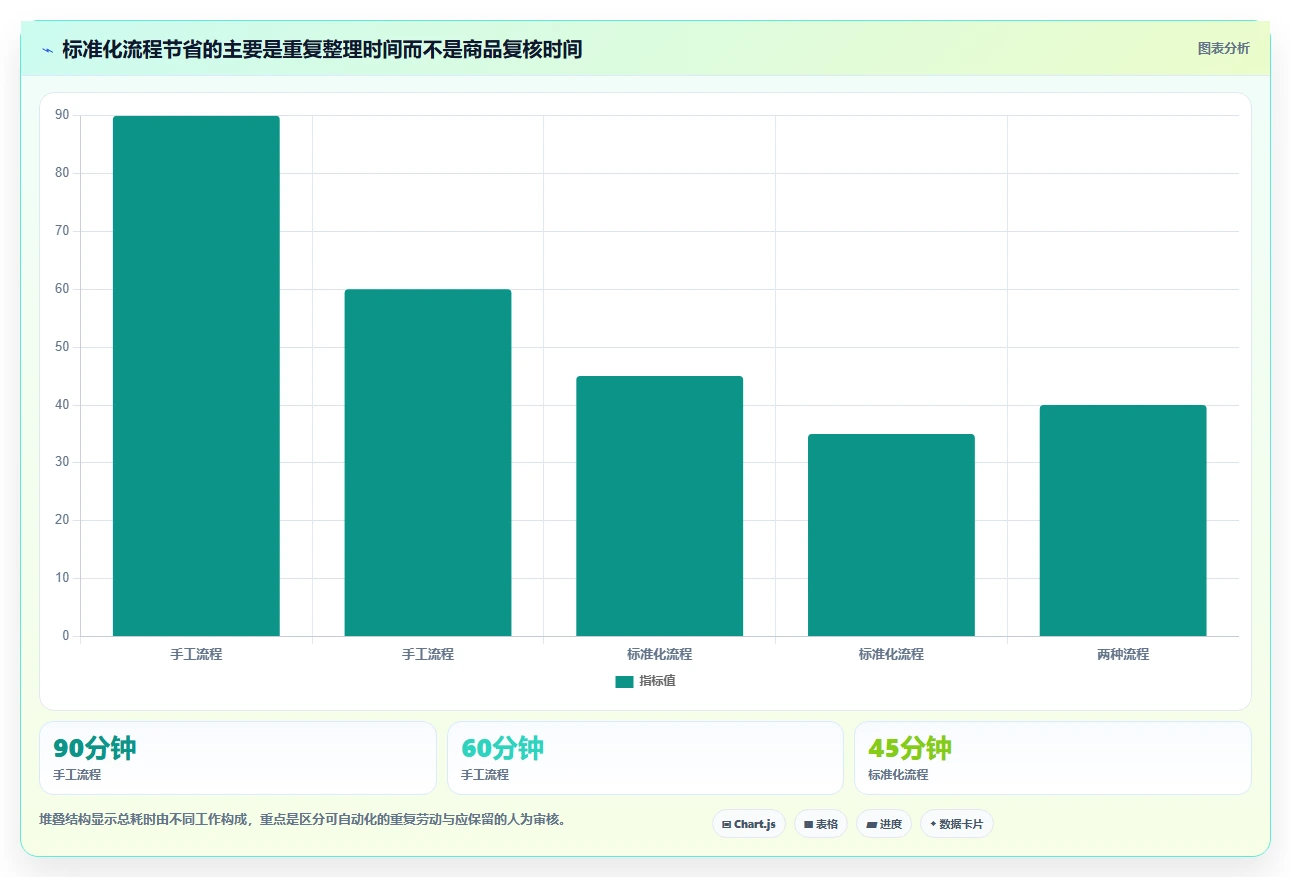1291x877 pixels.
Task: Click the 图表分析 label in the header
Action: point(1223,48)
